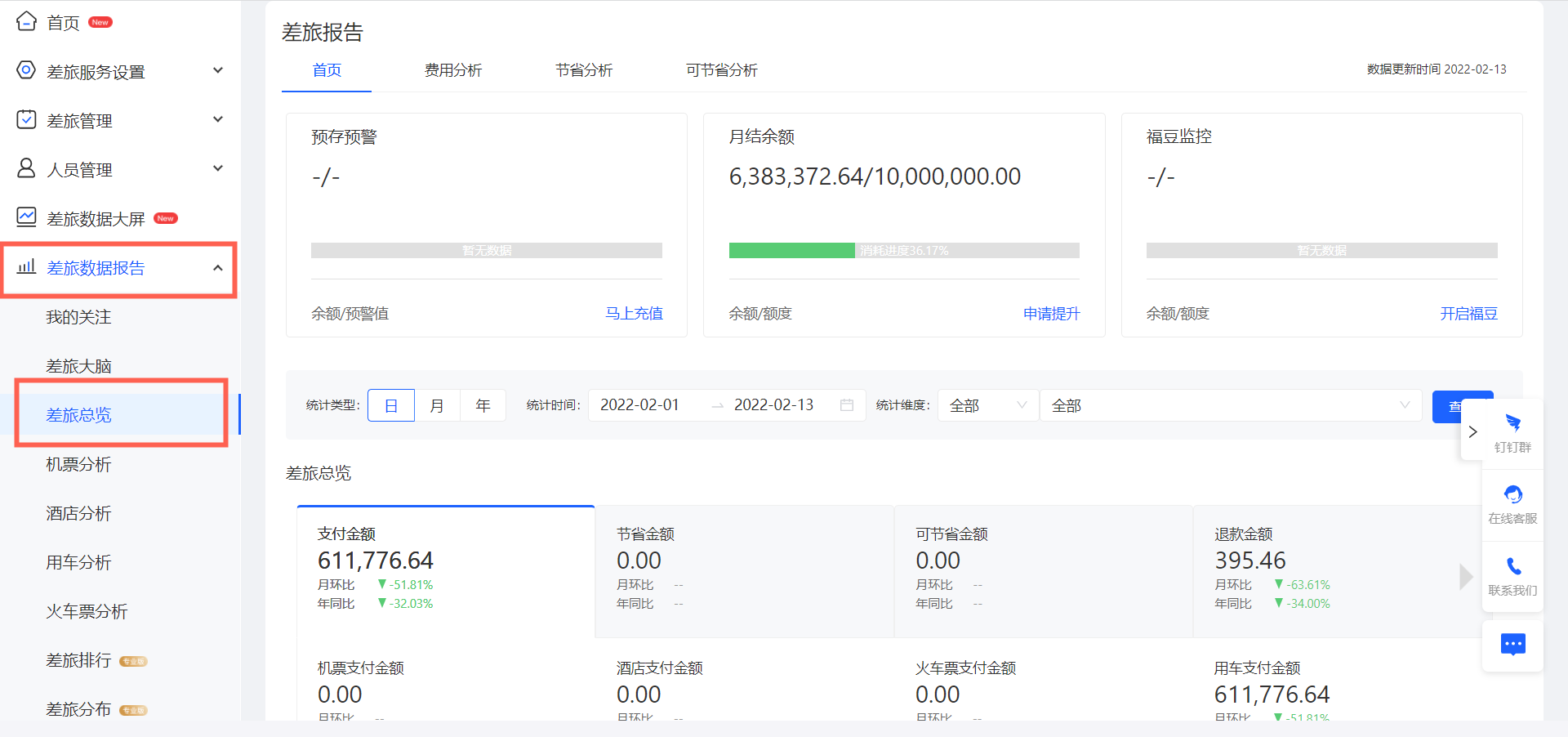This screenshot has width=1568, height=737.
Task: Expand 差旅管理 menu chevron
Action: 218,119
